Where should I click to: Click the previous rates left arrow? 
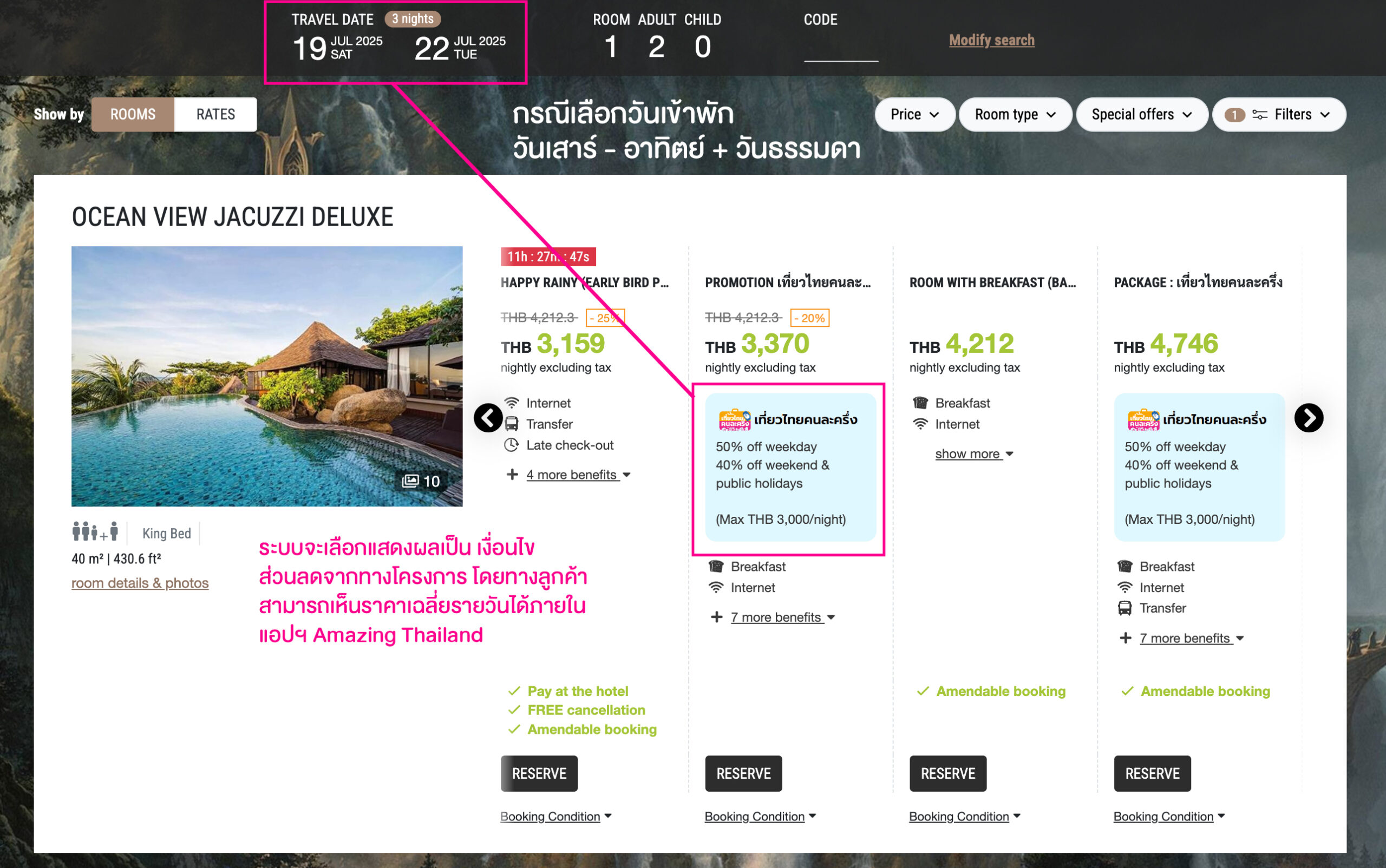point(488,418)
